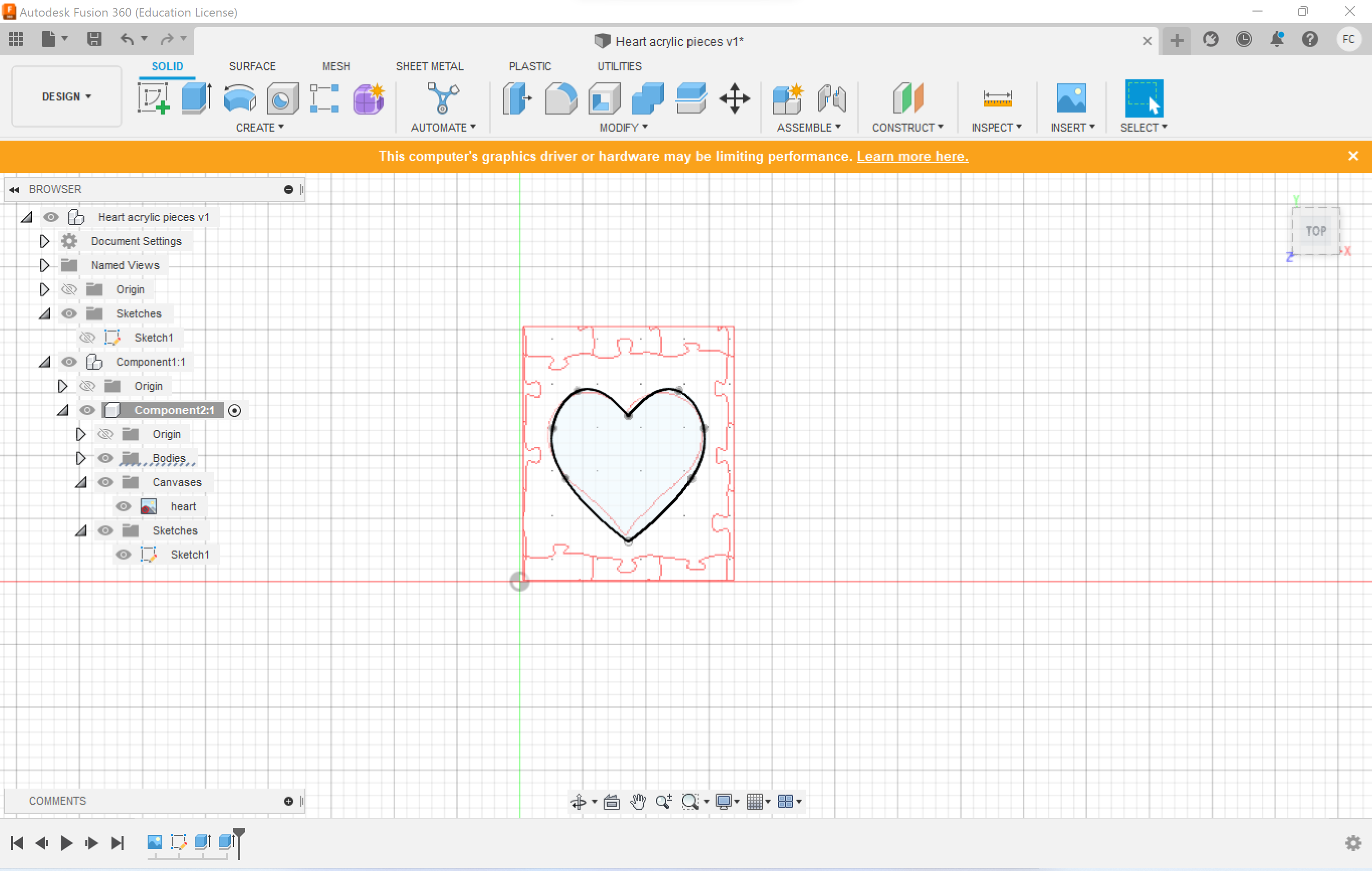Toggle visibility of Component2:1

pos(87,410)
